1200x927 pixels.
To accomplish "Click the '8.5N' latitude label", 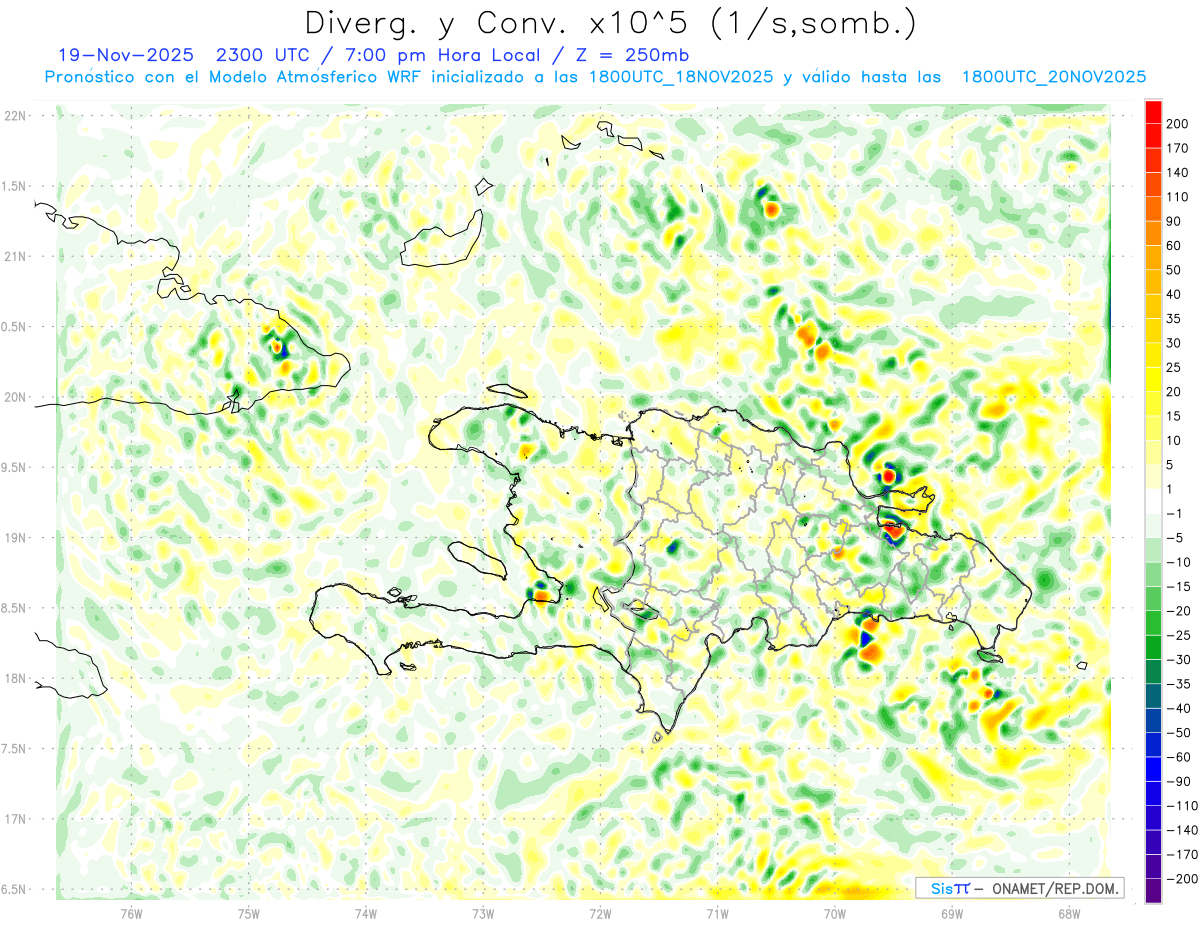I will click(x=15, y=608).
